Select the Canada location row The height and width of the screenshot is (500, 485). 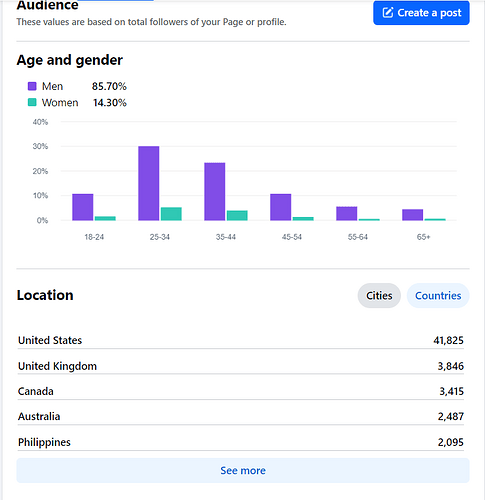coord(241,391)
